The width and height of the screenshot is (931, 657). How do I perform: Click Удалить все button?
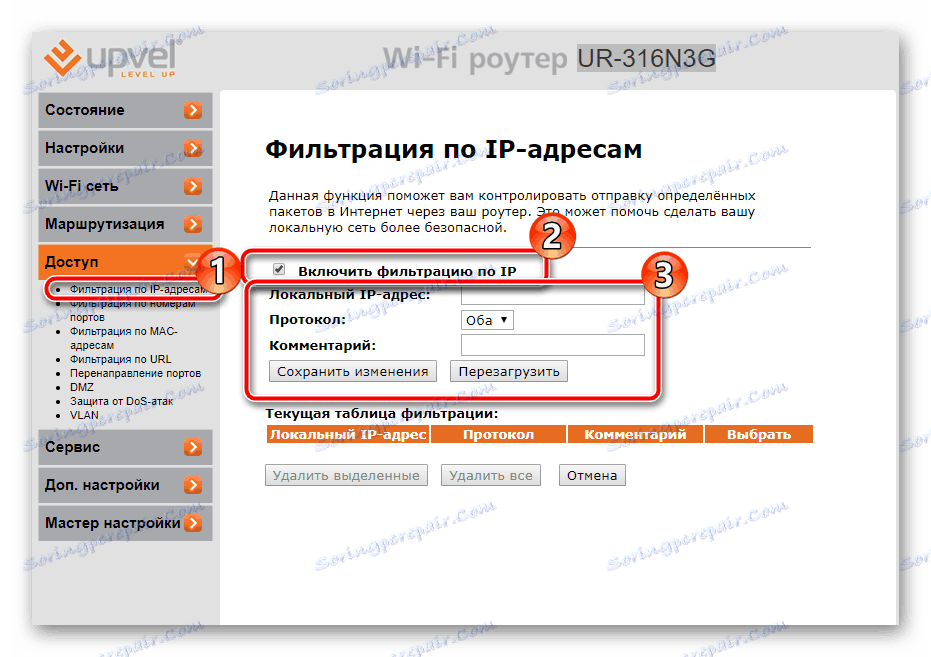[490, 475]
